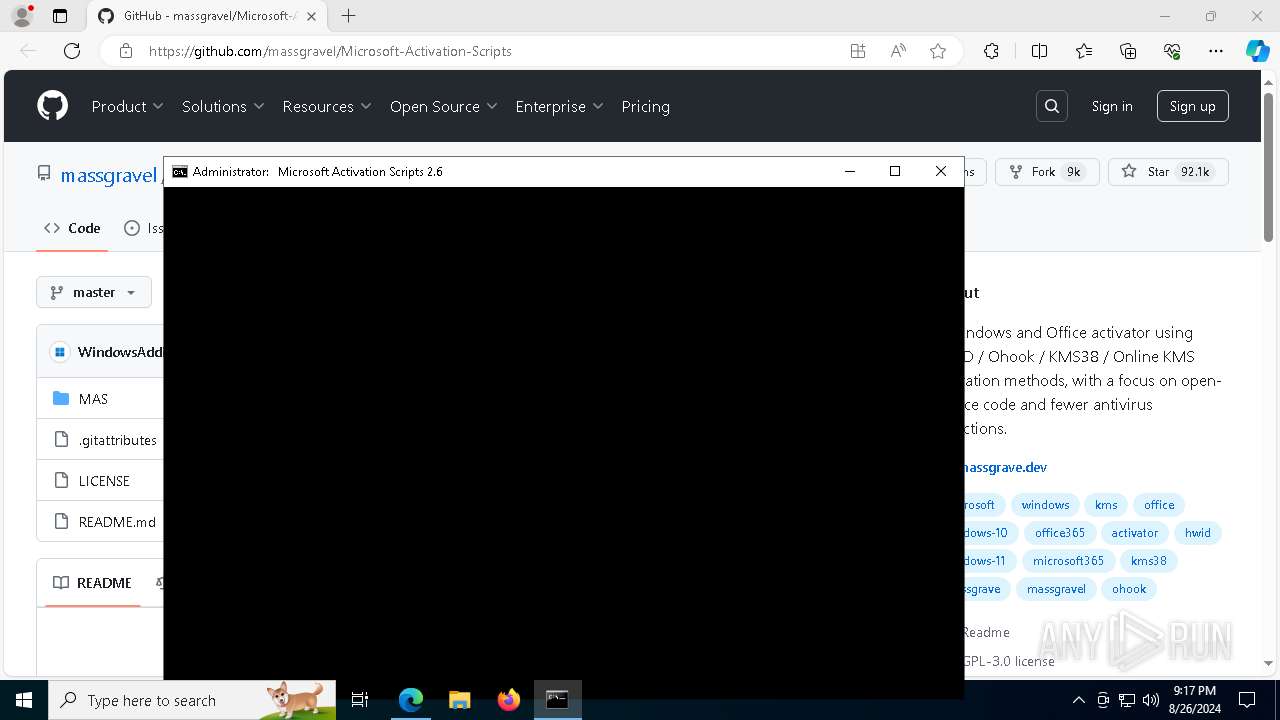Fork the repository button
The height and width of the screenshot is (720, 1280).
pyautogui.click(x=1047, y=172)
